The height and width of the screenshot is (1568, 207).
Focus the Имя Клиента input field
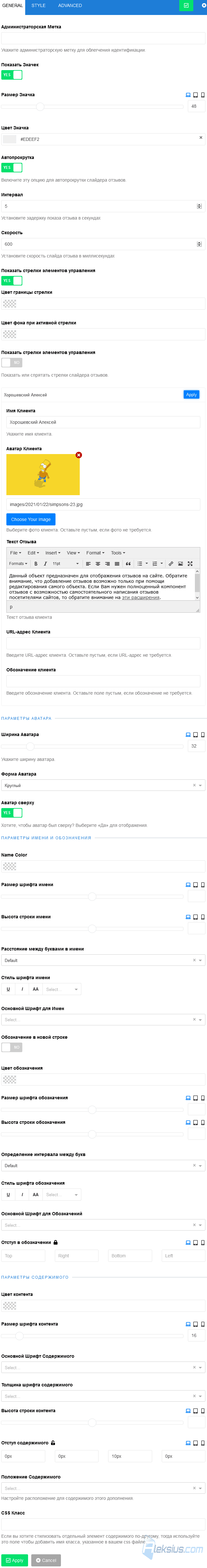pos(103,422)
